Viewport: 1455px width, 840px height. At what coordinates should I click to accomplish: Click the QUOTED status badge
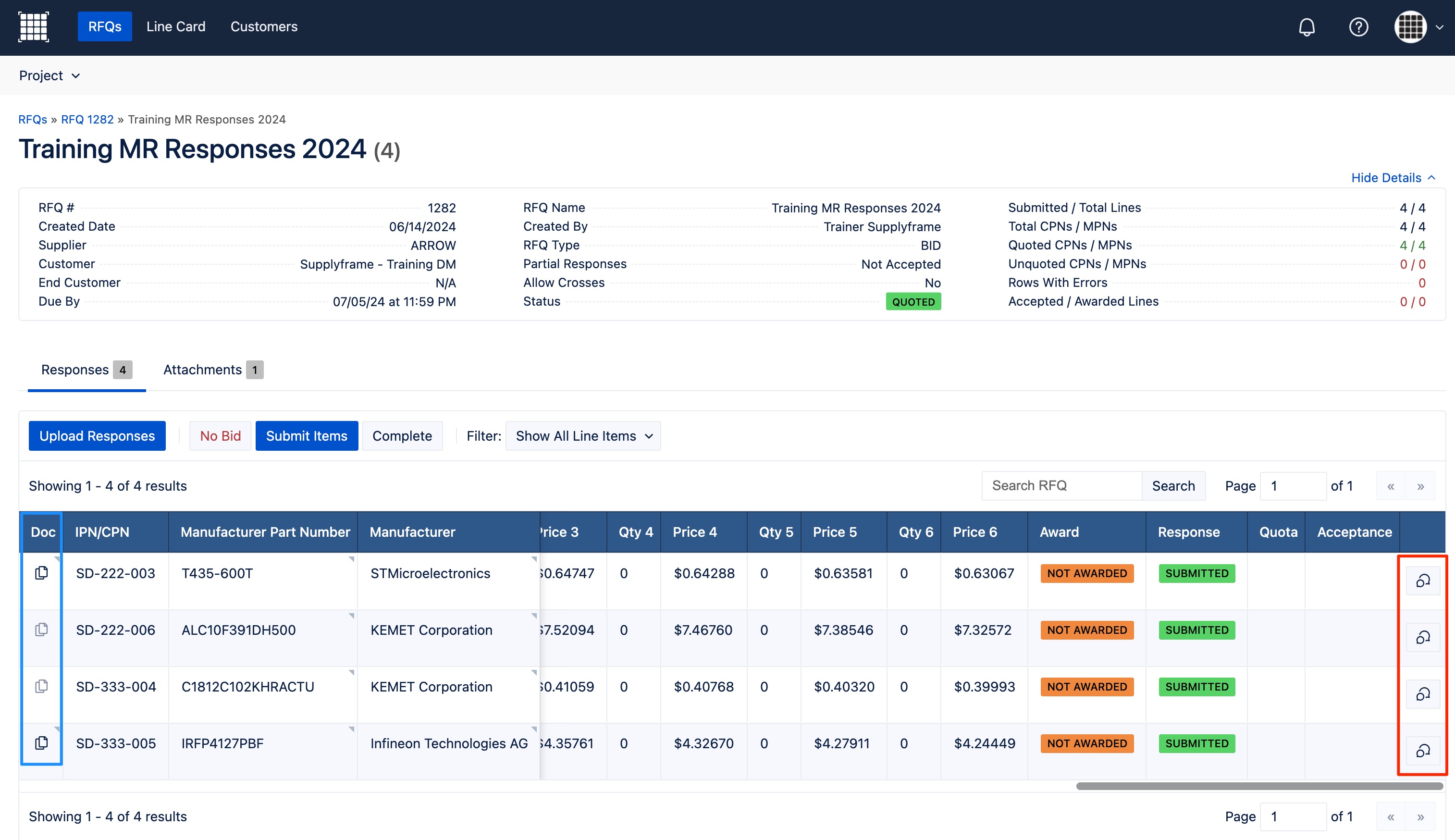(x=913, y=302)
